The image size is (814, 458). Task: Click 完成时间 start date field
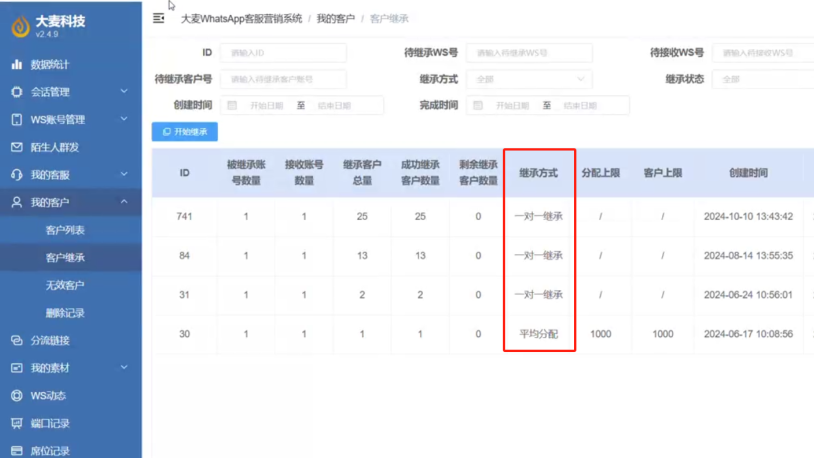point(513,105)
